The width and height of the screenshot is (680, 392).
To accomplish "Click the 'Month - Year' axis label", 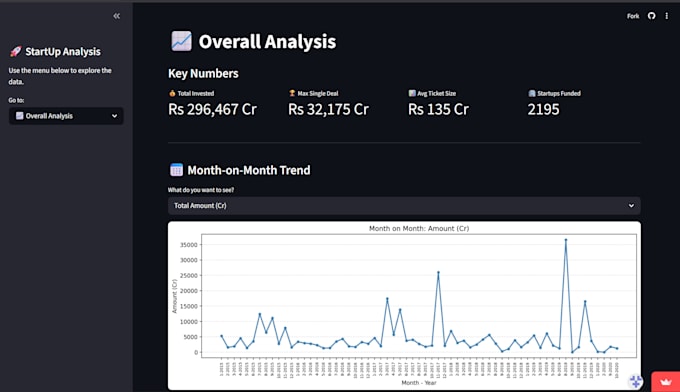I will 419,382.
